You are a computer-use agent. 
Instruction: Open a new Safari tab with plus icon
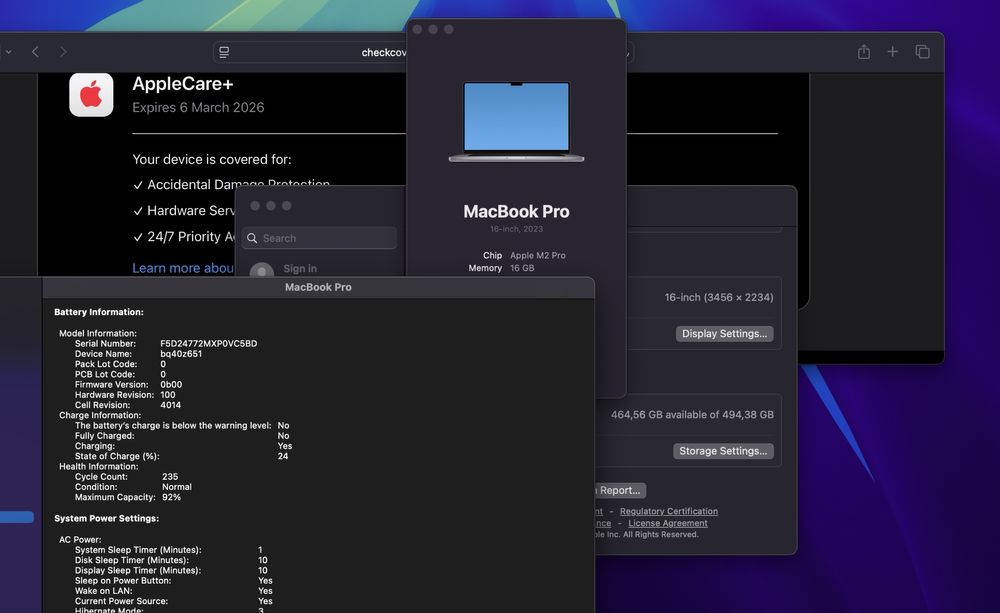point(892,52)
